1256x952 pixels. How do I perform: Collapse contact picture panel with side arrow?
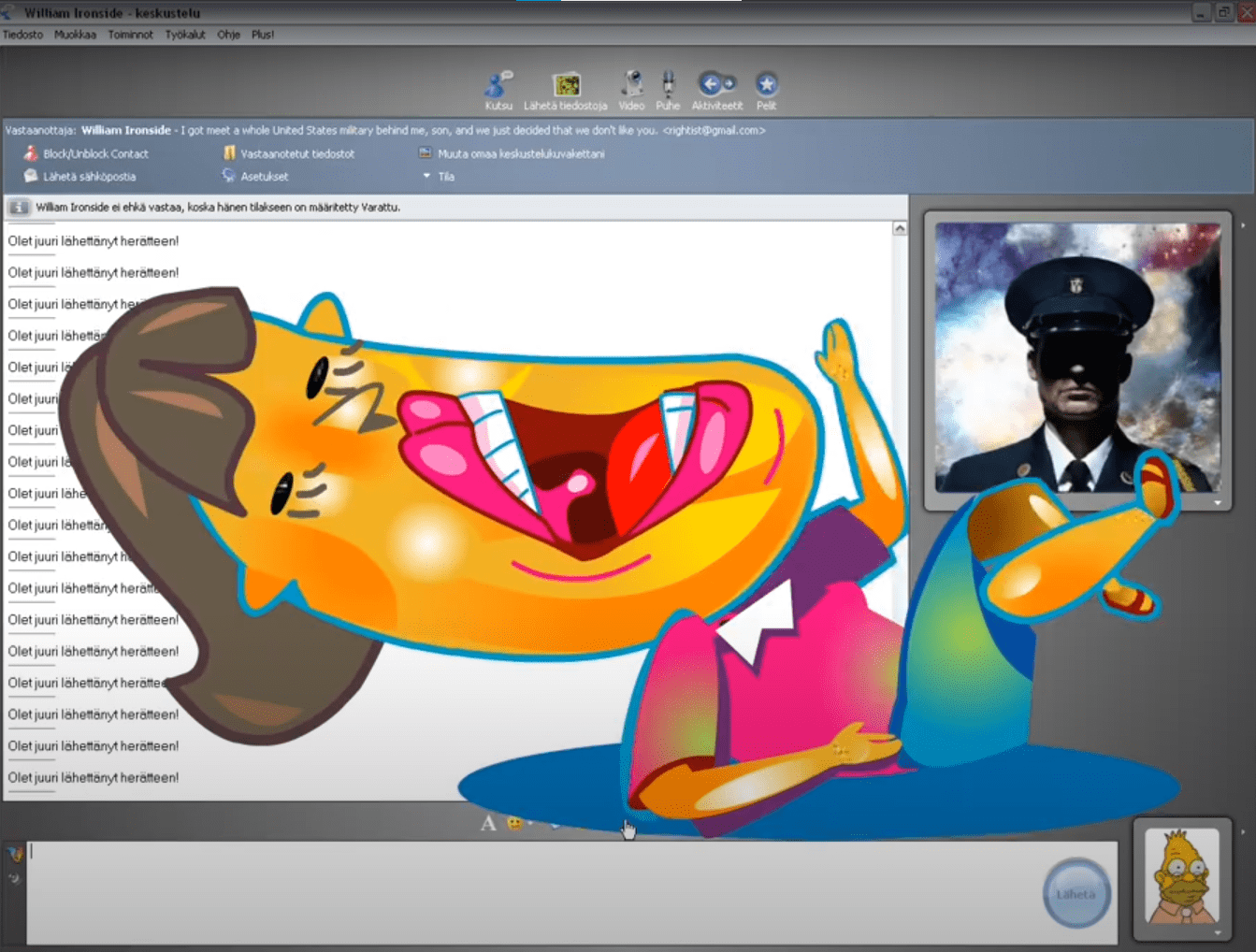click(1243, 225)
